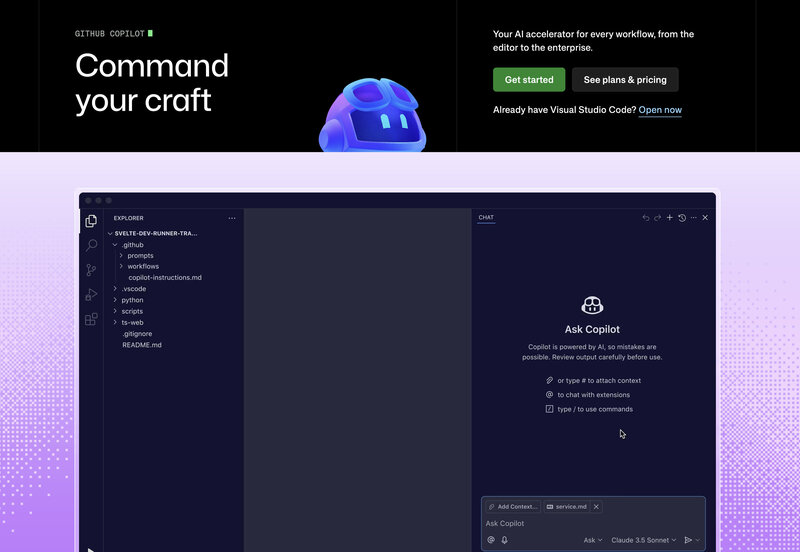
Task: Open Explorer panel more actions menu
Action: (x=232, y=218)
